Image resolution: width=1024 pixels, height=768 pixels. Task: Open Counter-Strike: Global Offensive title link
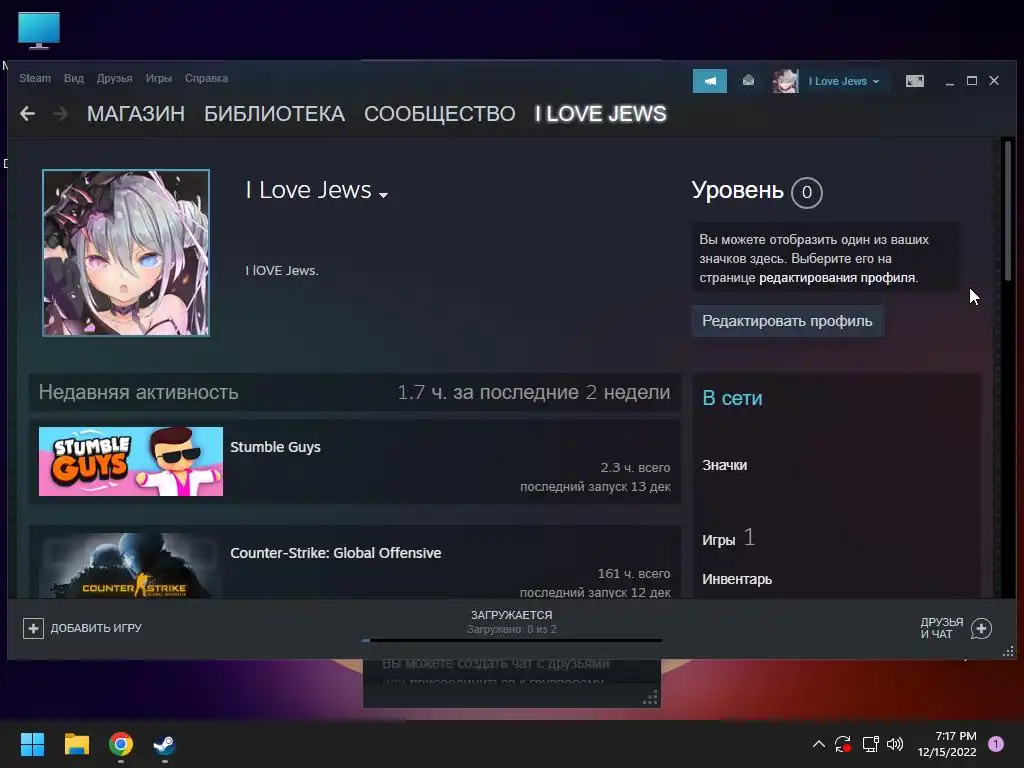336,553
